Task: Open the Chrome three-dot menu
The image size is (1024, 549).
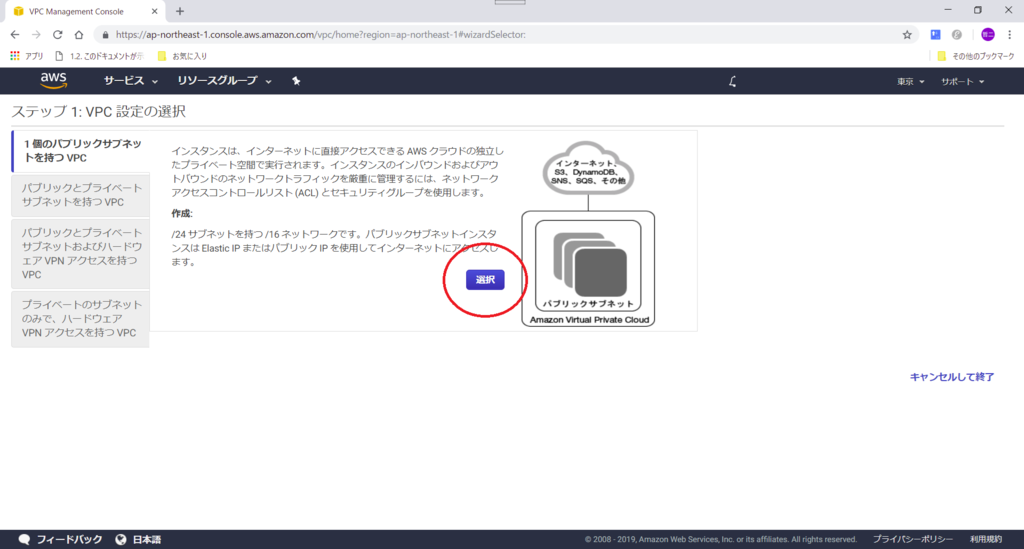Action: coord(1010,35)
